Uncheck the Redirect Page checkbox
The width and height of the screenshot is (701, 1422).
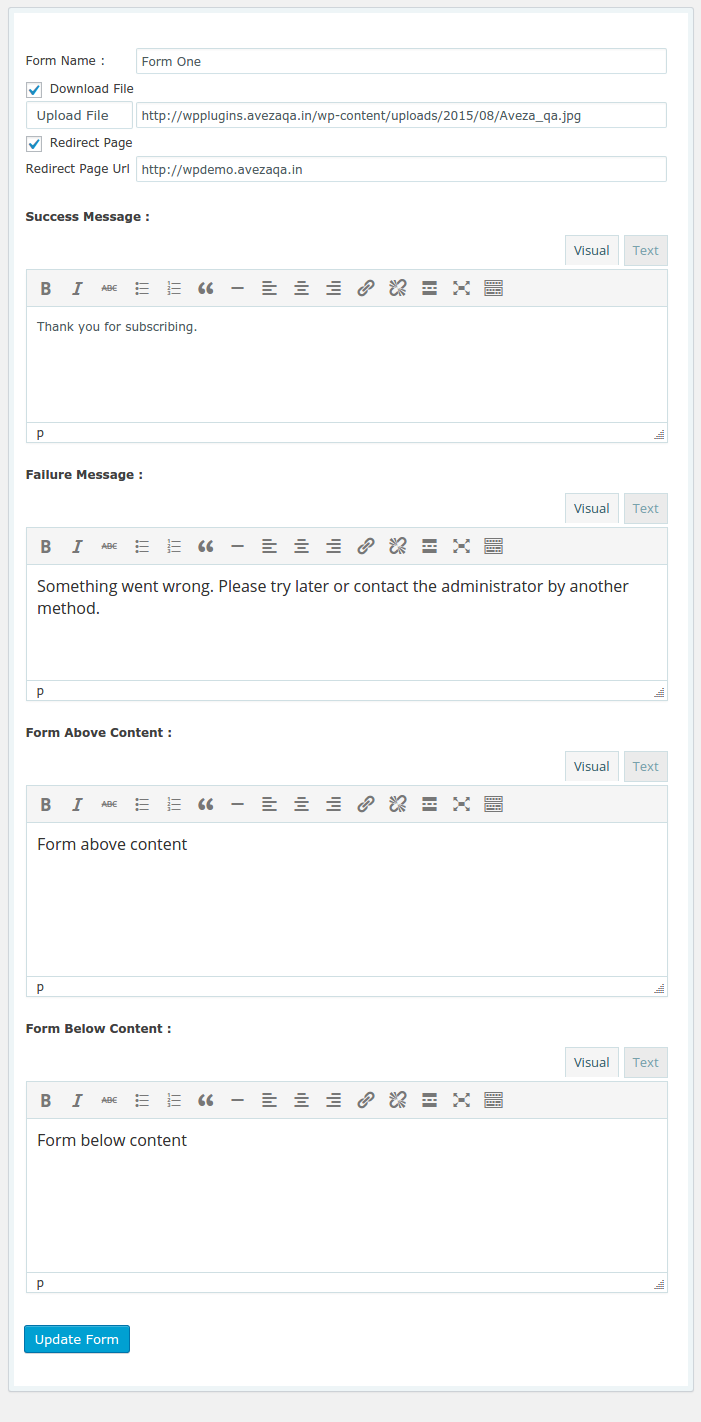(34, 144)
